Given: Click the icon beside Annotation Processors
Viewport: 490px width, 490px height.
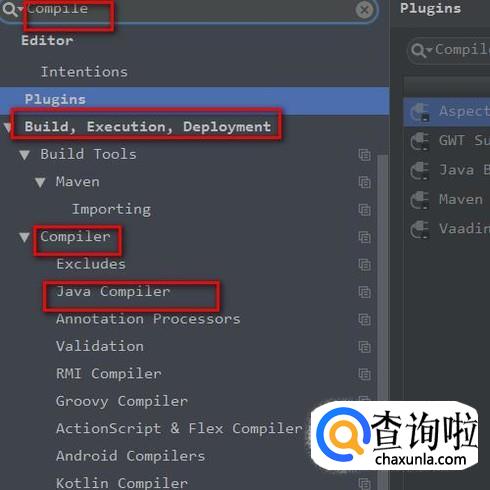Looking at the screenshot, I should coord(364,320).
